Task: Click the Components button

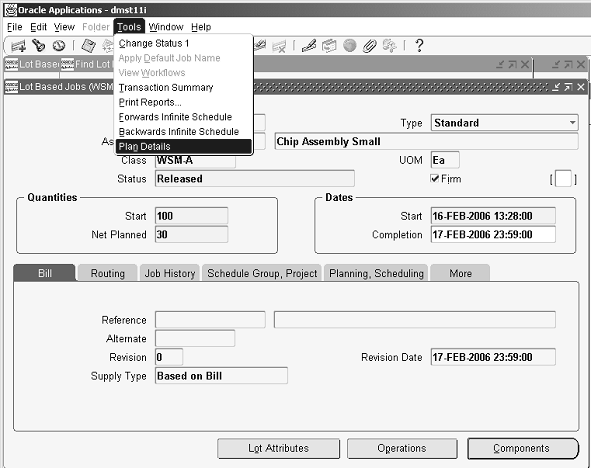Action: tap(522, 448)
